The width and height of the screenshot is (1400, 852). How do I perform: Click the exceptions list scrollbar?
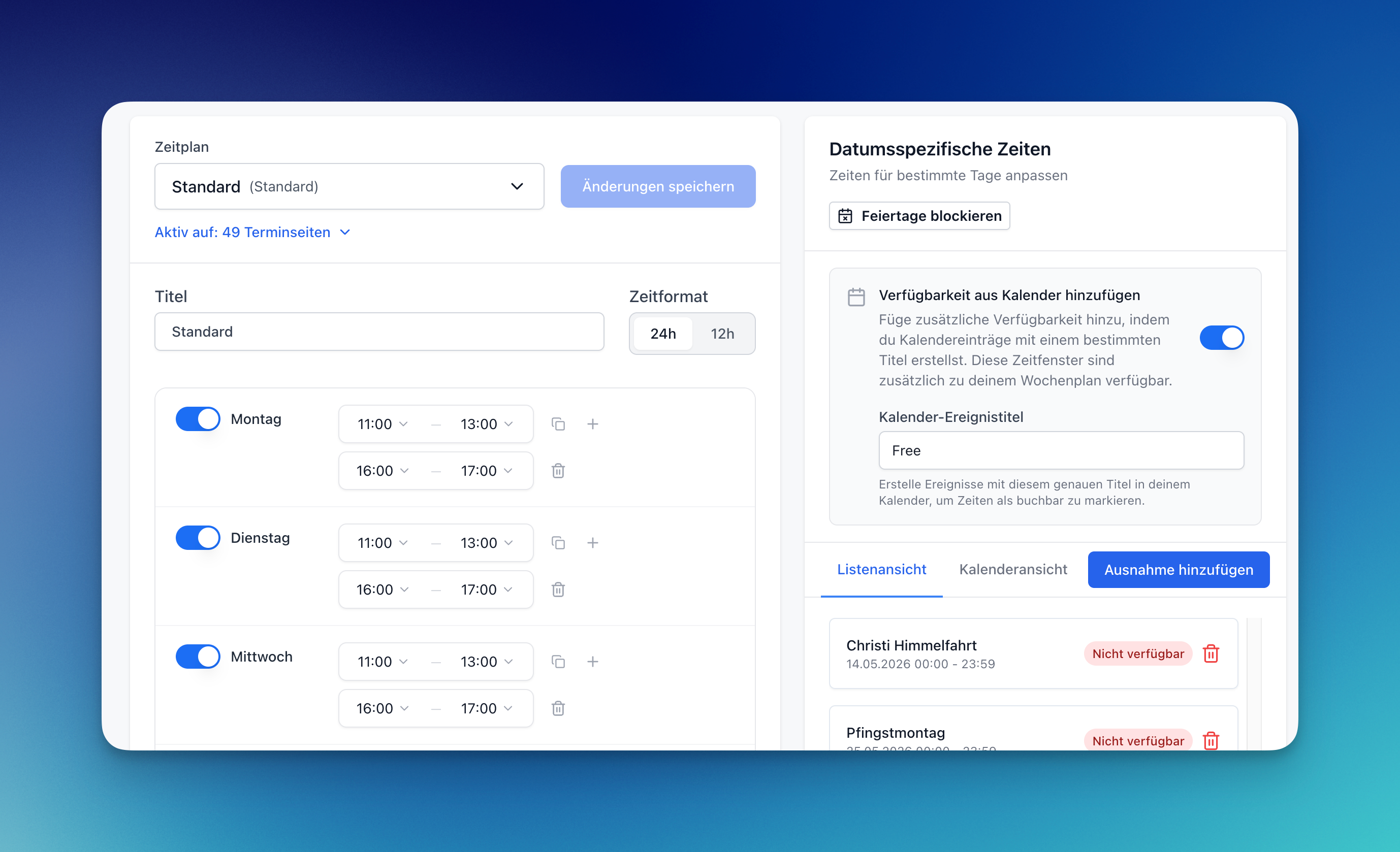[1254, 684]
